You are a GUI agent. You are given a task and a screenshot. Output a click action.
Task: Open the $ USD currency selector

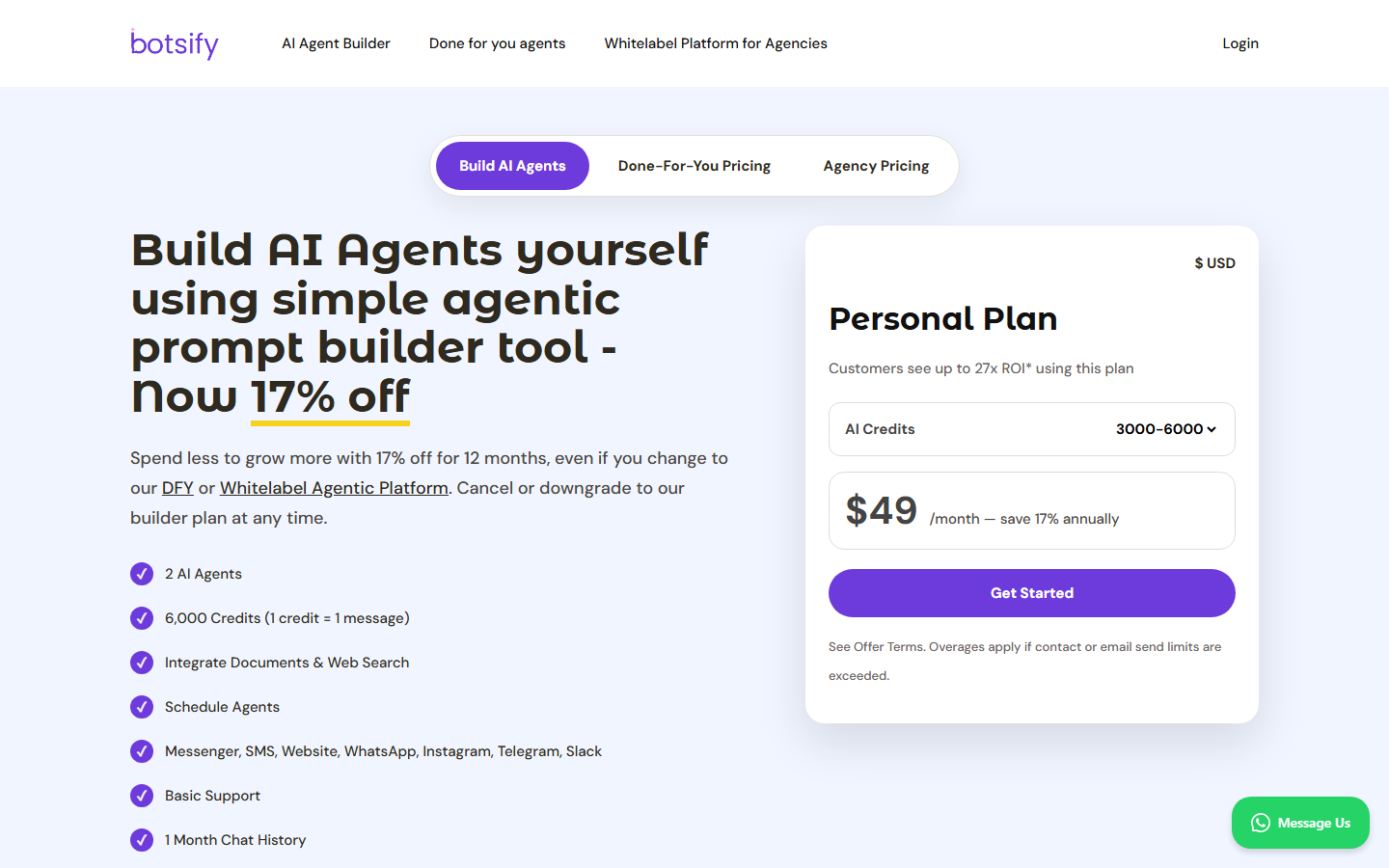coord(1214,263)
